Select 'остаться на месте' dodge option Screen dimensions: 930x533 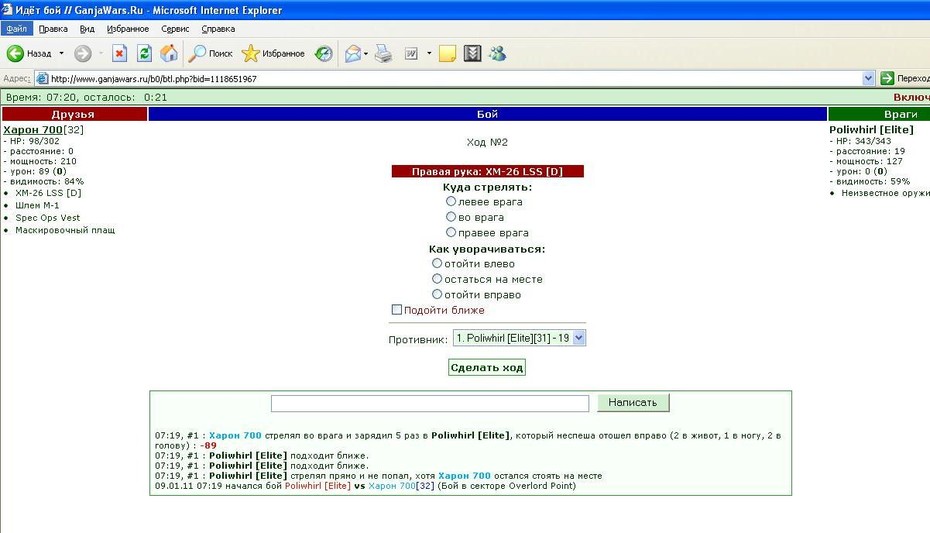tap(437, 279)
